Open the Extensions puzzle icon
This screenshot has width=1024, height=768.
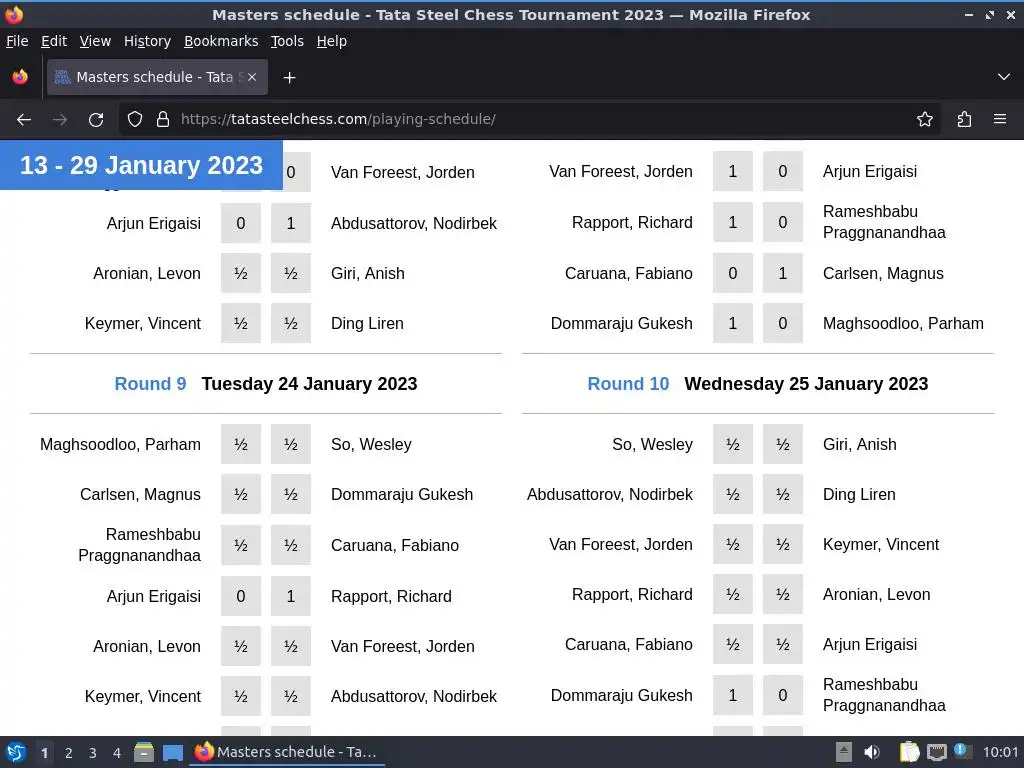click(x=964, y=120)
